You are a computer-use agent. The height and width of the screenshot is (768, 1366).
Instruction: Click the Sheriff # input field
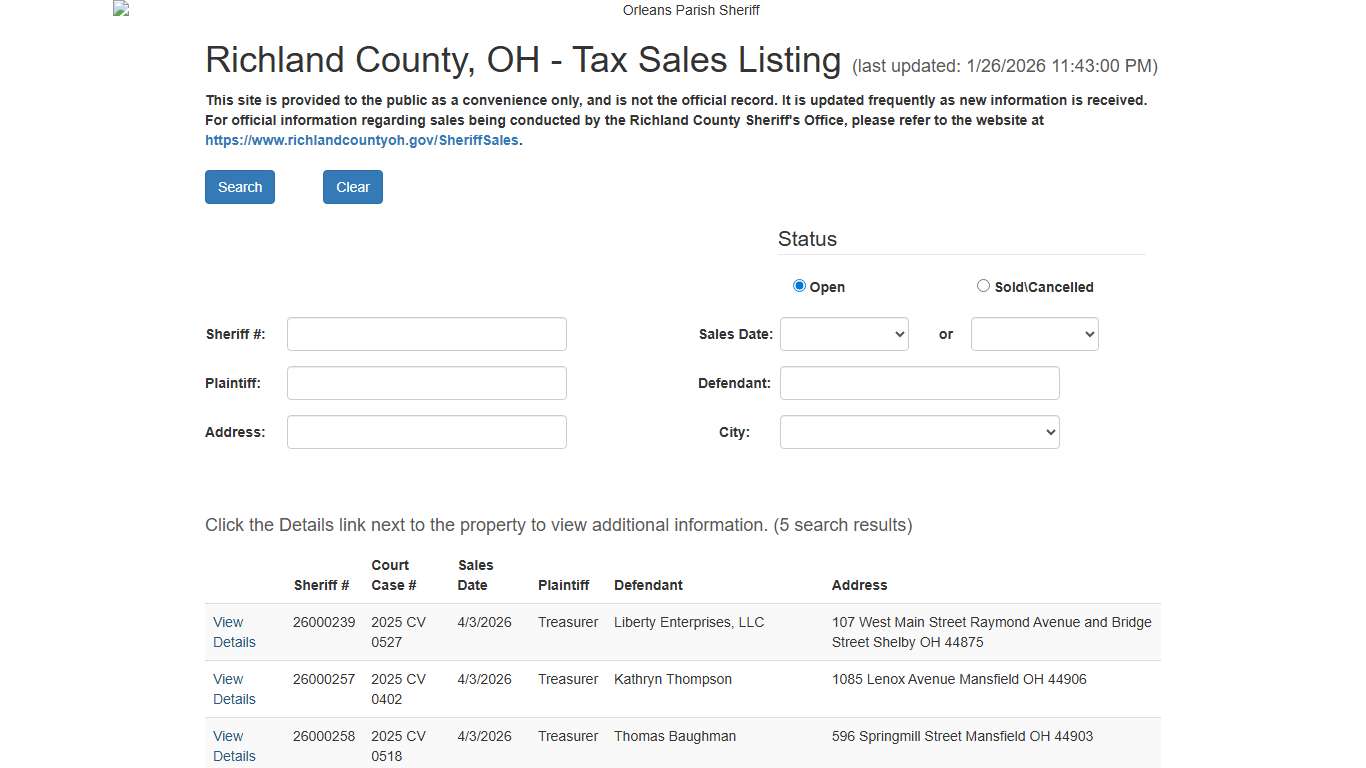tap(426, 334)
